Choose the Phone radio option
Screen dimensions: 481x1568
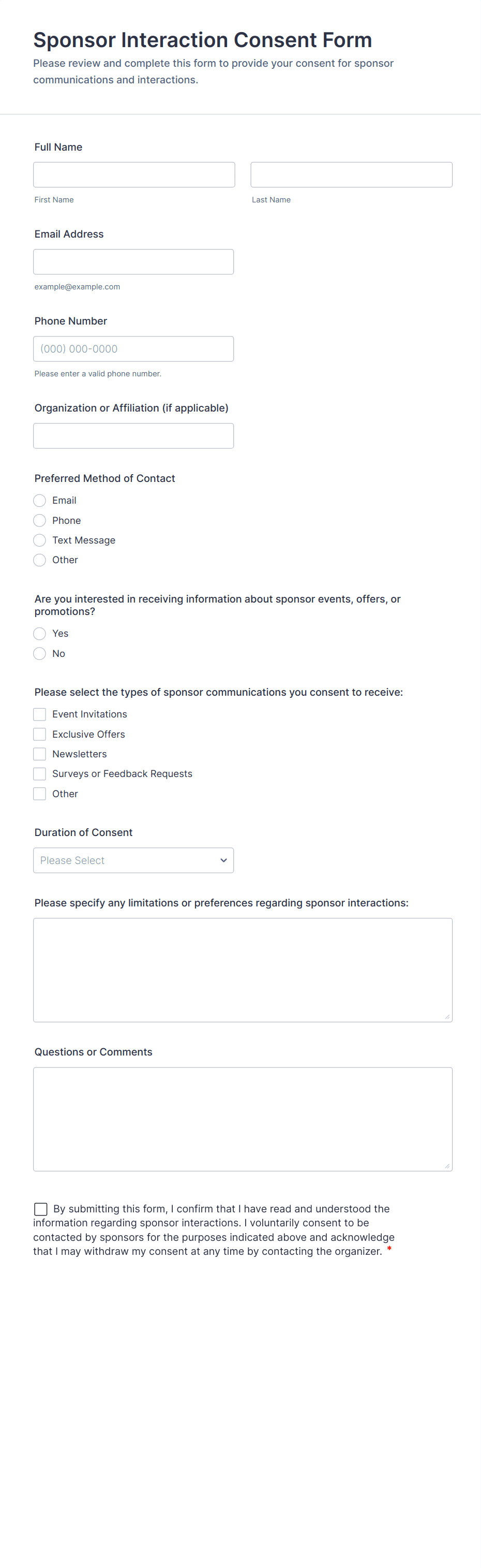(x=39, y=520)
